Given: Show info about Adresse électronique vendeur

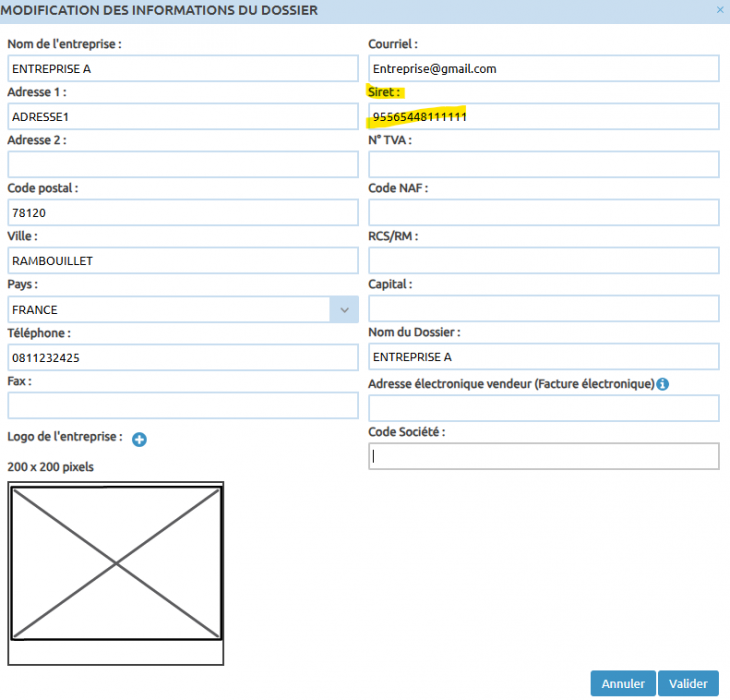Looking at the screenshot, I should (662, 384).
